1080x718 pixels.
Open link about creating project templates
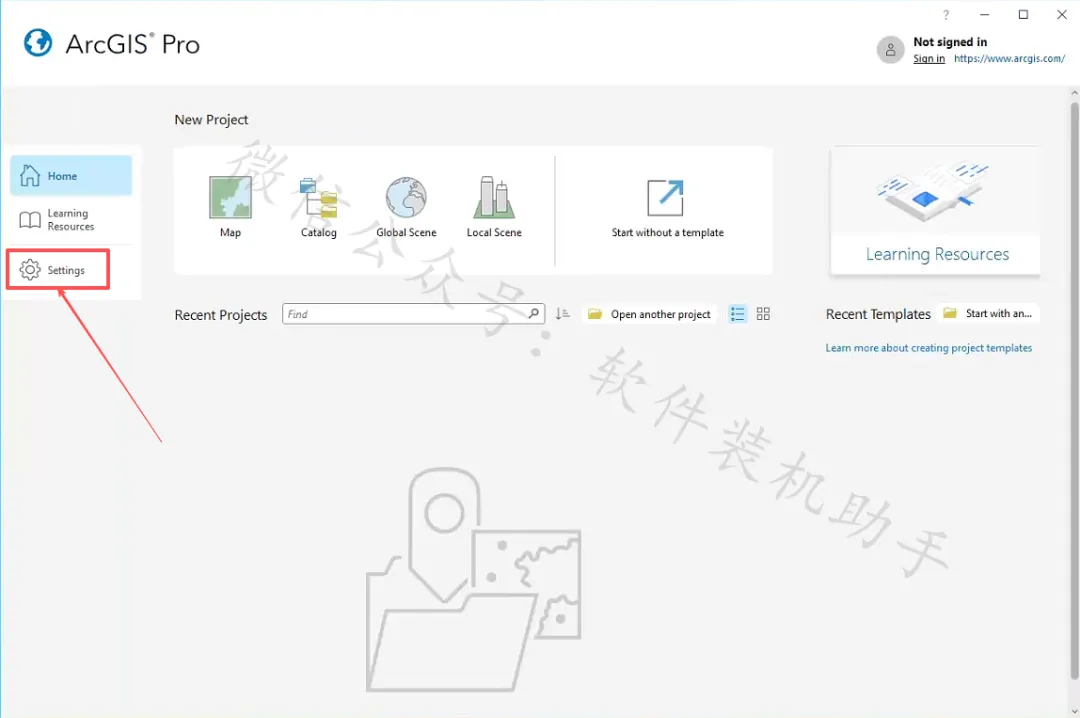[x=928, y=348]
